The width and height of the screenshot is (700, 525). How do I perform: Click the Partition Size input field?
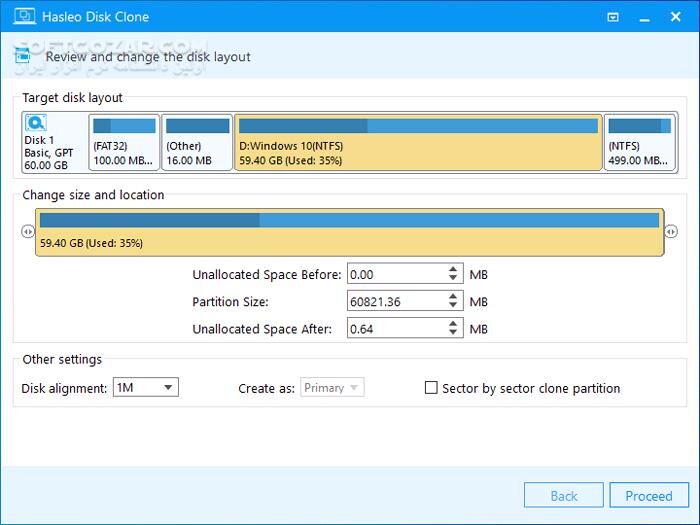click(396, 301)
